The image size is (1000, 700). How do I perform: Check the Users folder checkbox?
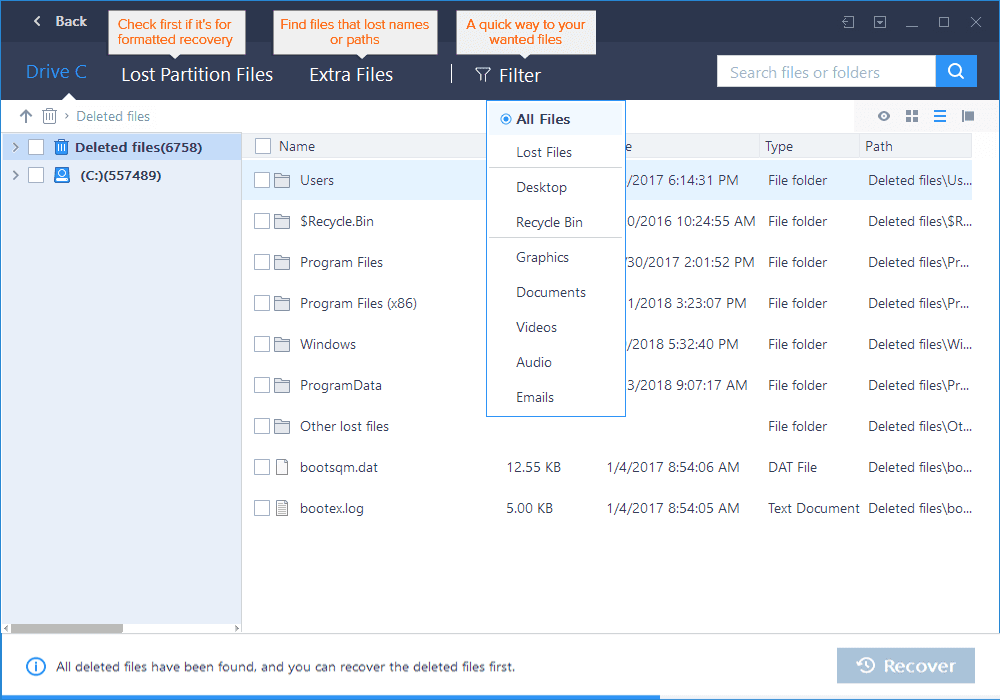click(x=262, y=181)
